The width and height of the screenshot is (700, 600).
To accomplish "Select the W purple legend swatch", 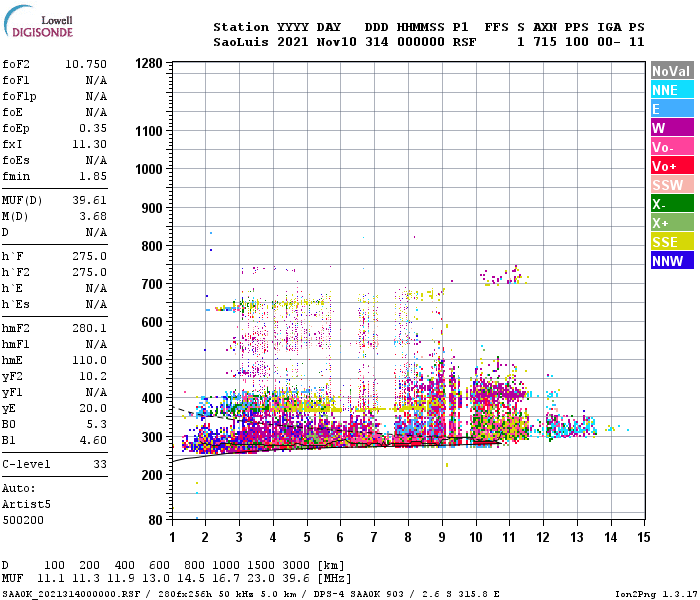I will [672, 128].
